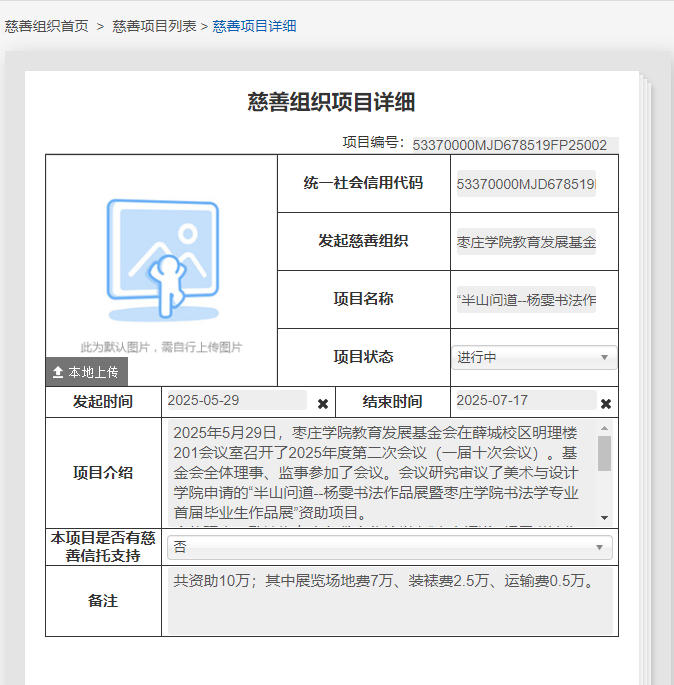Viewport: 674px width, 685px height.
Task: Click the 统一社会信用代码 input field
Action: tap(526, 184)
